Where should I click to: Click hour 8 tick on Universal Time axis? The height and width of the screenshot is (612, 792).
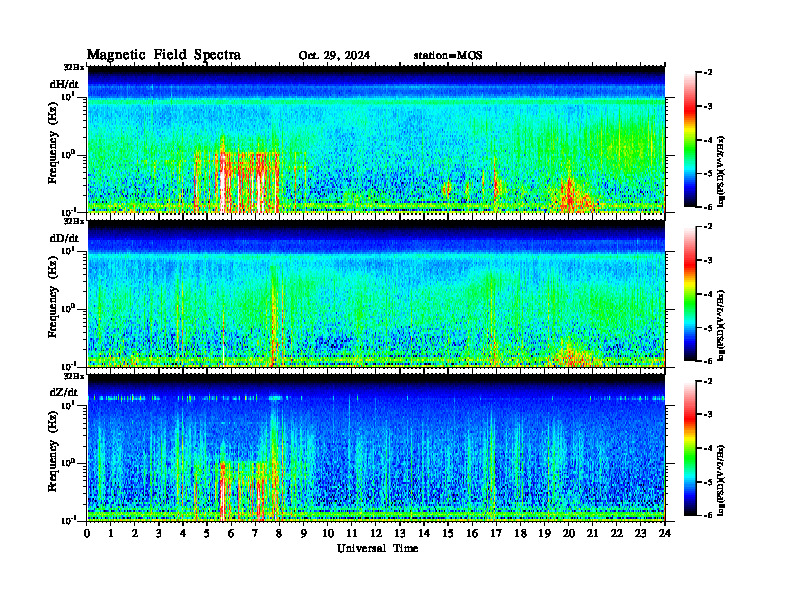click(279, 534)
